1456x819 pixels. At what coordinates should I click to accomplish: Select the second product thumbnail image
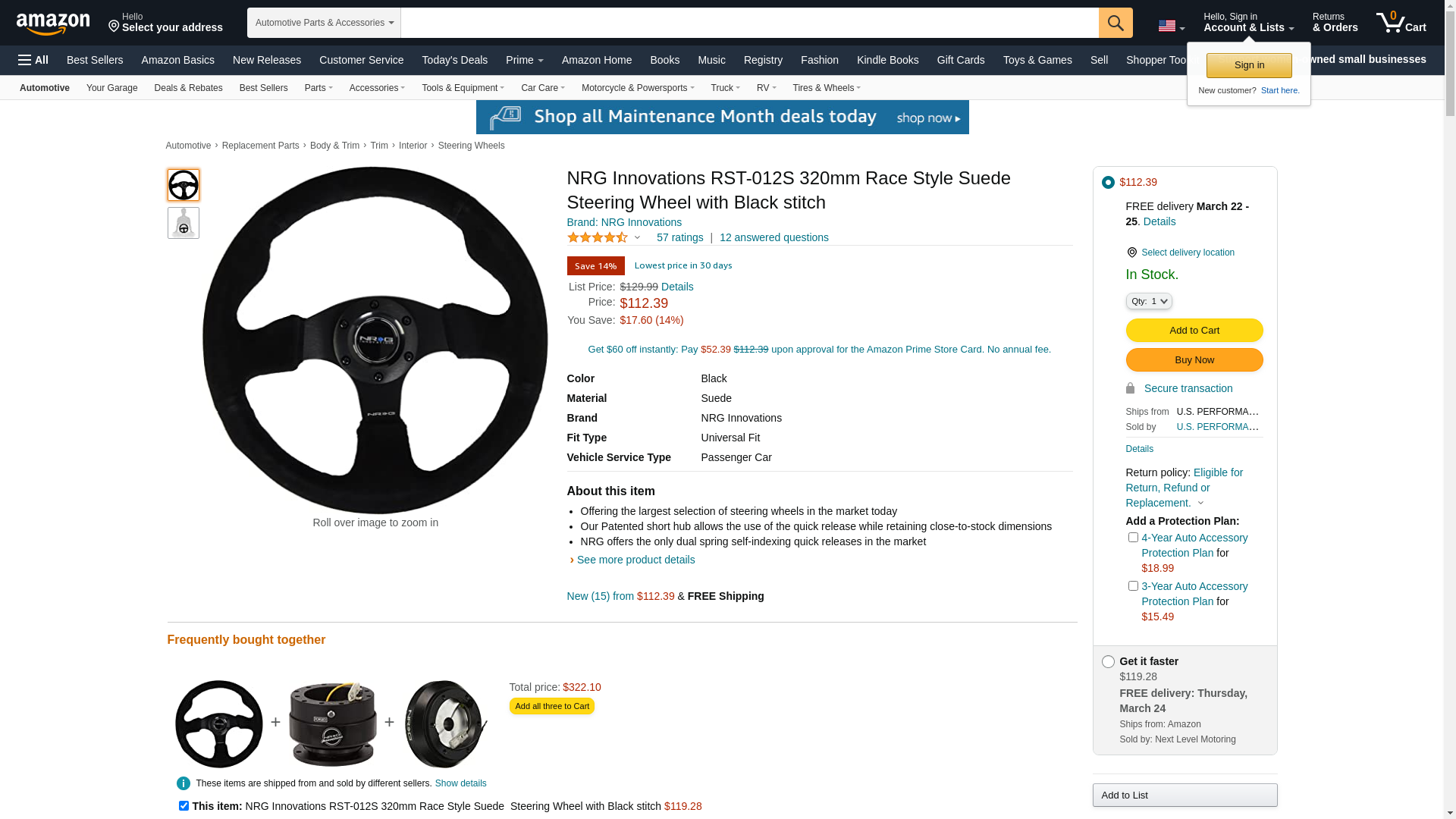click(184, 223)
